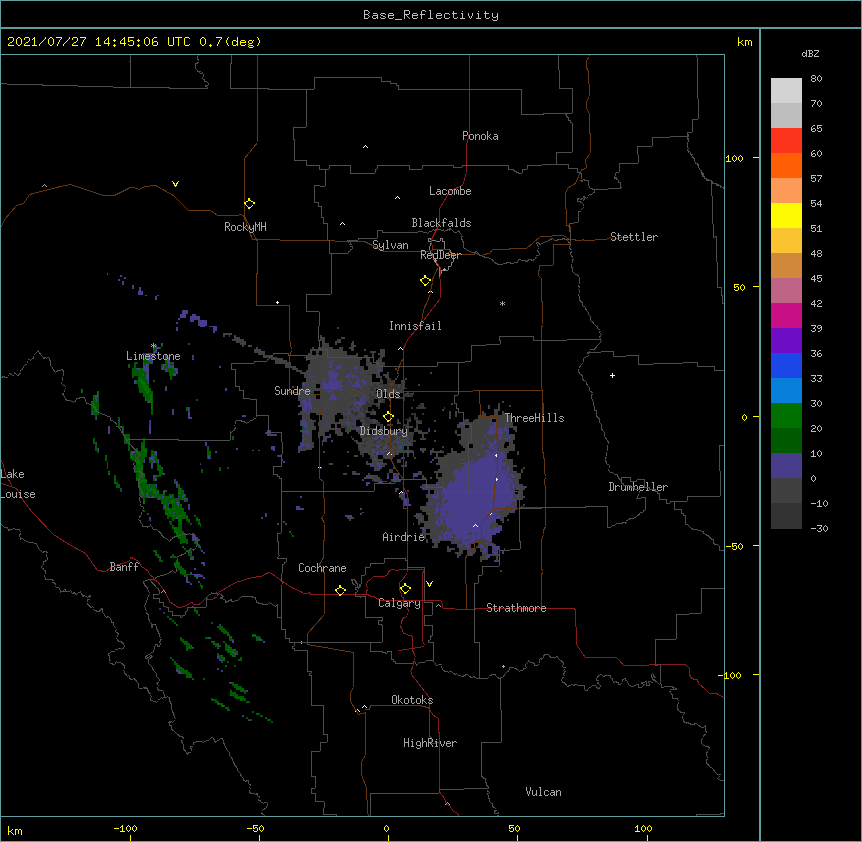Click the Calgary label
Image resolution: width=862 pixels, height=842 pixels.
[x=399, y=603]
